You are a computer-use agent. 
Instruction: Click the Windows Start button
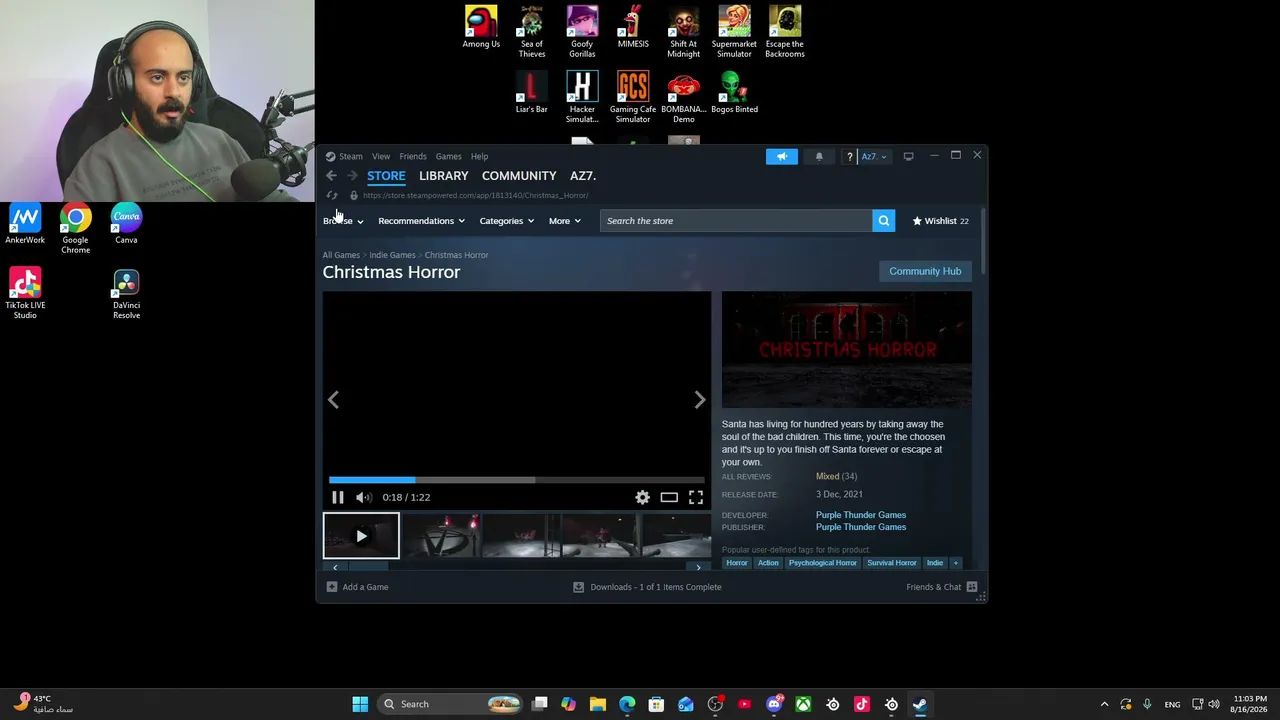tap(360, 704)
